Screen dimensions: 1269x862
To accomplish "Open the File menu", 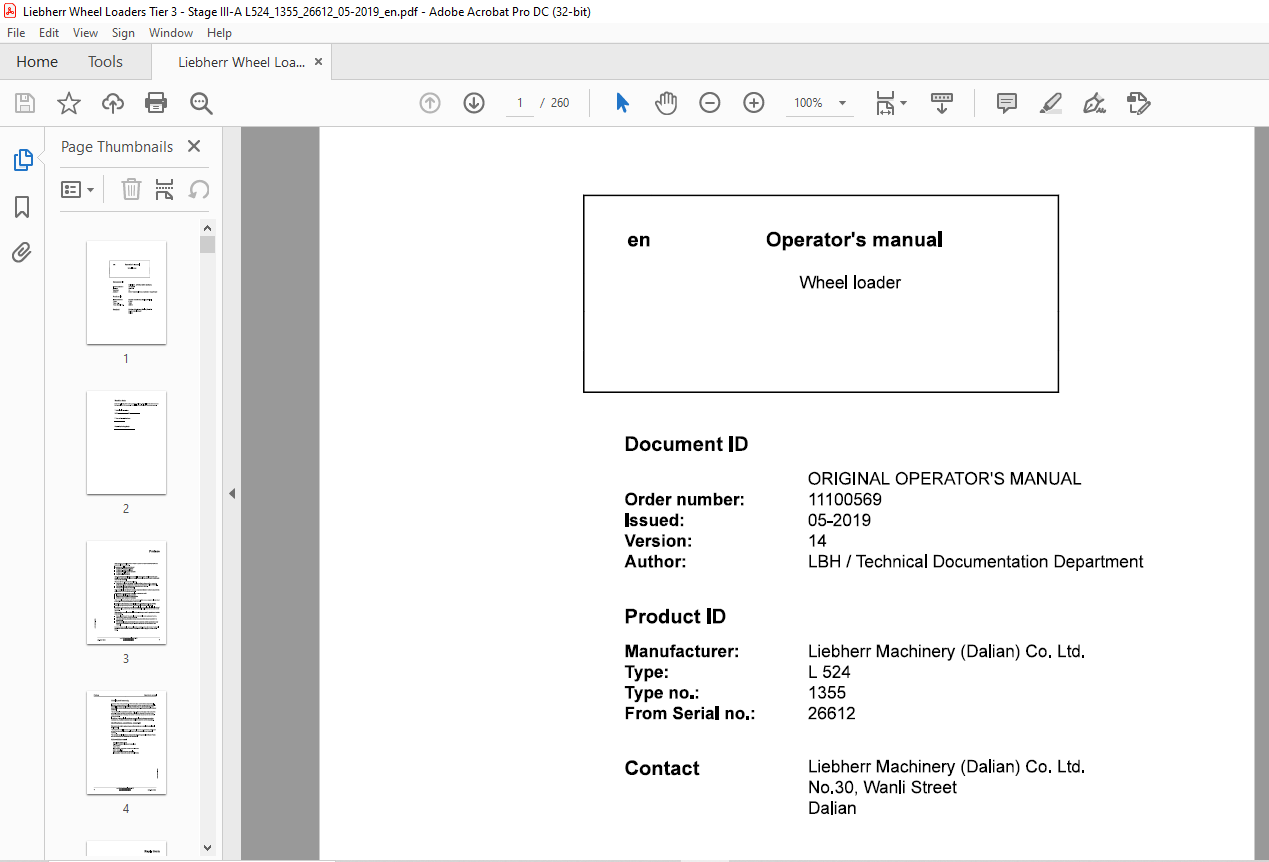I will [16, 33].
